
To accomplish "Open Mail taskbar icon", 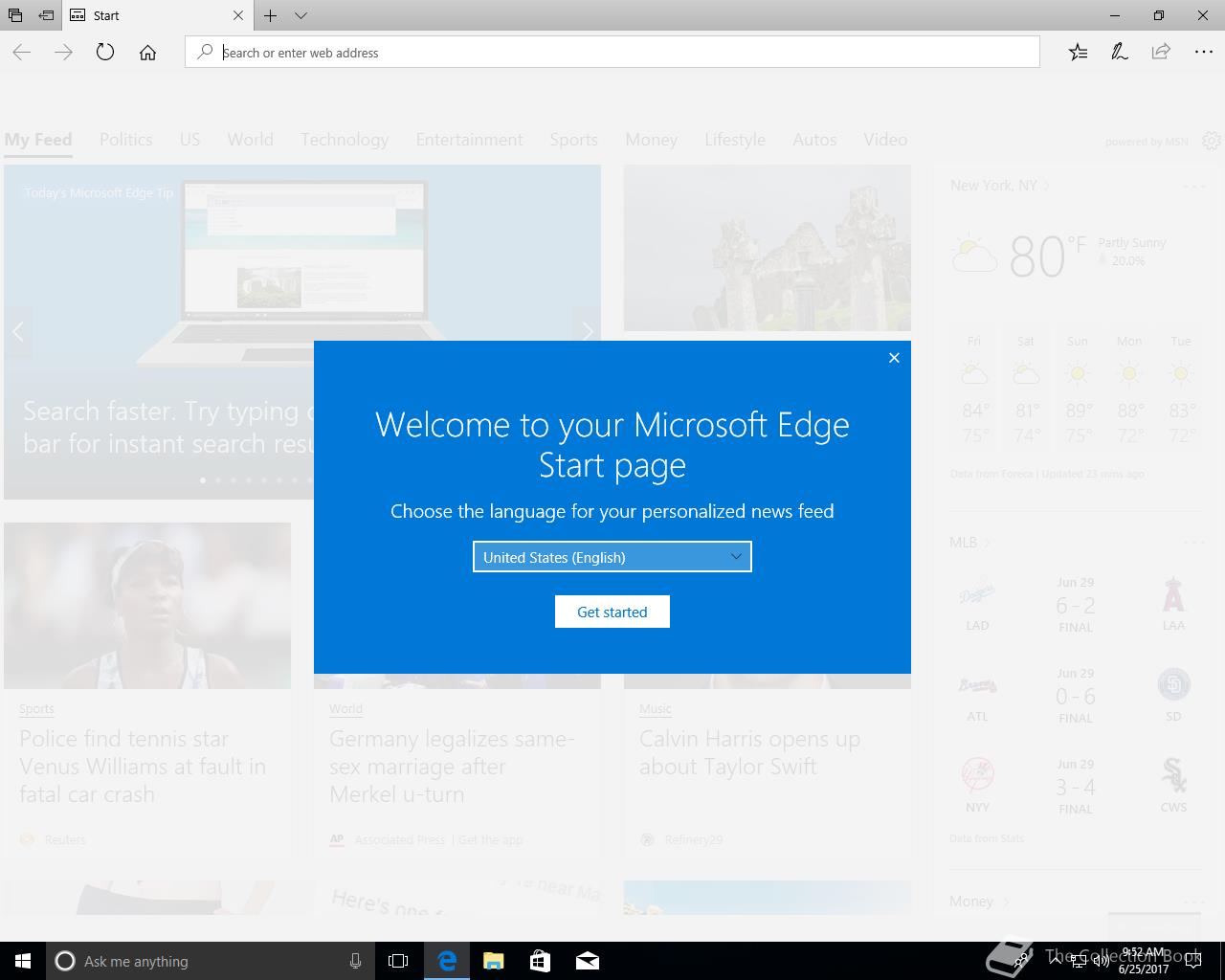I will [587, 961].
